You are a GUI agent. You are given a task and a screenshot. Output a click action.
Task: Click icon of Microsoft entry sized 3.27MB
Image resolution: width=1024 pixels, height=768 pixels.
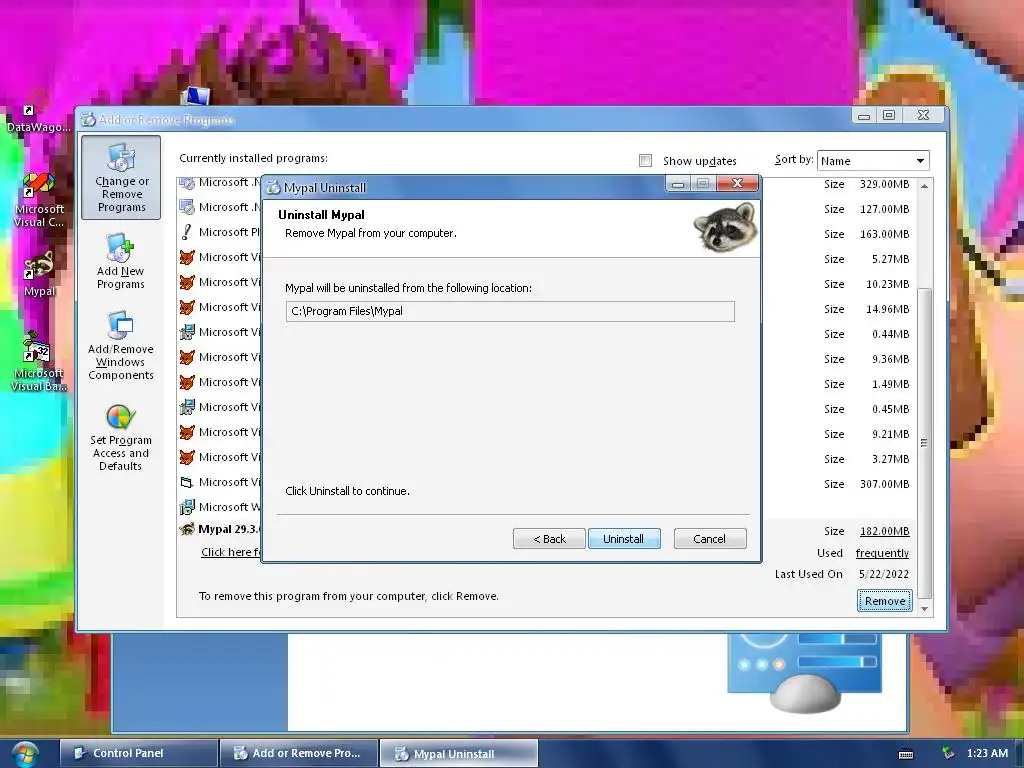click(187, 456)
